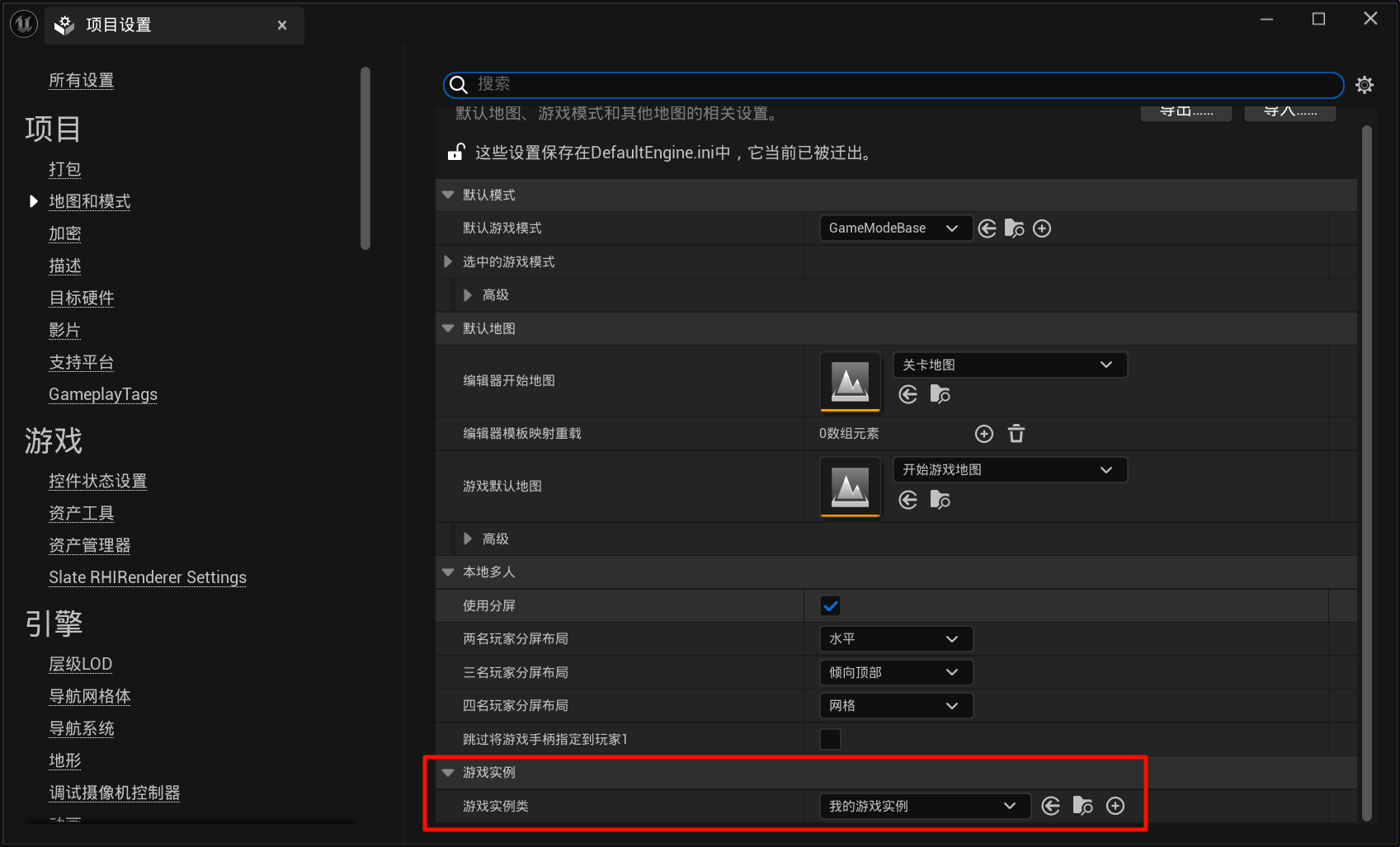Viewport: 1400px width, 847px height.
Task: Browse to GameModeBase in content browser
Action: 1015,228
